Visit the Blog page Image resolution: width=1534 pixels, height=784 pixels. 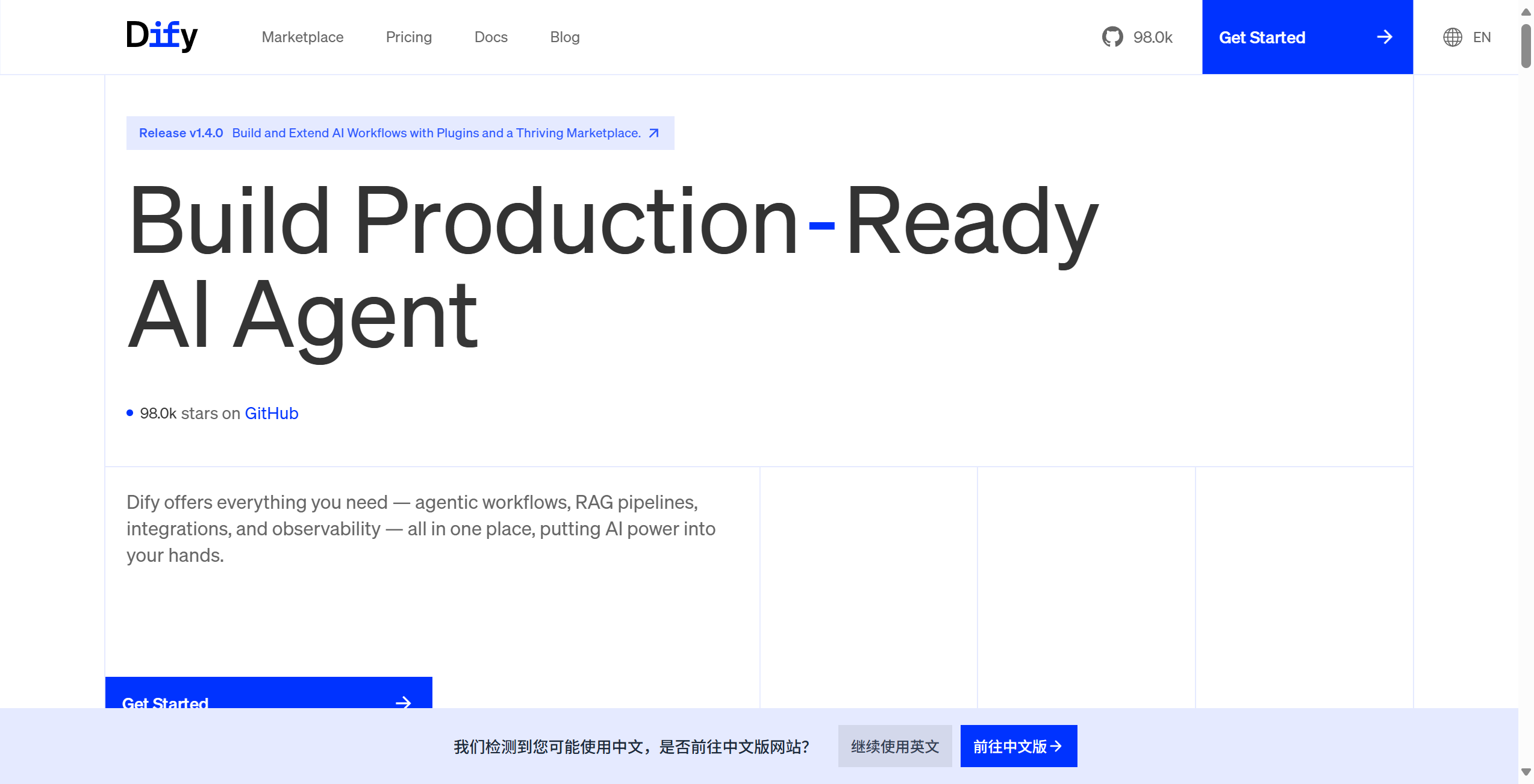coord(564,37)
